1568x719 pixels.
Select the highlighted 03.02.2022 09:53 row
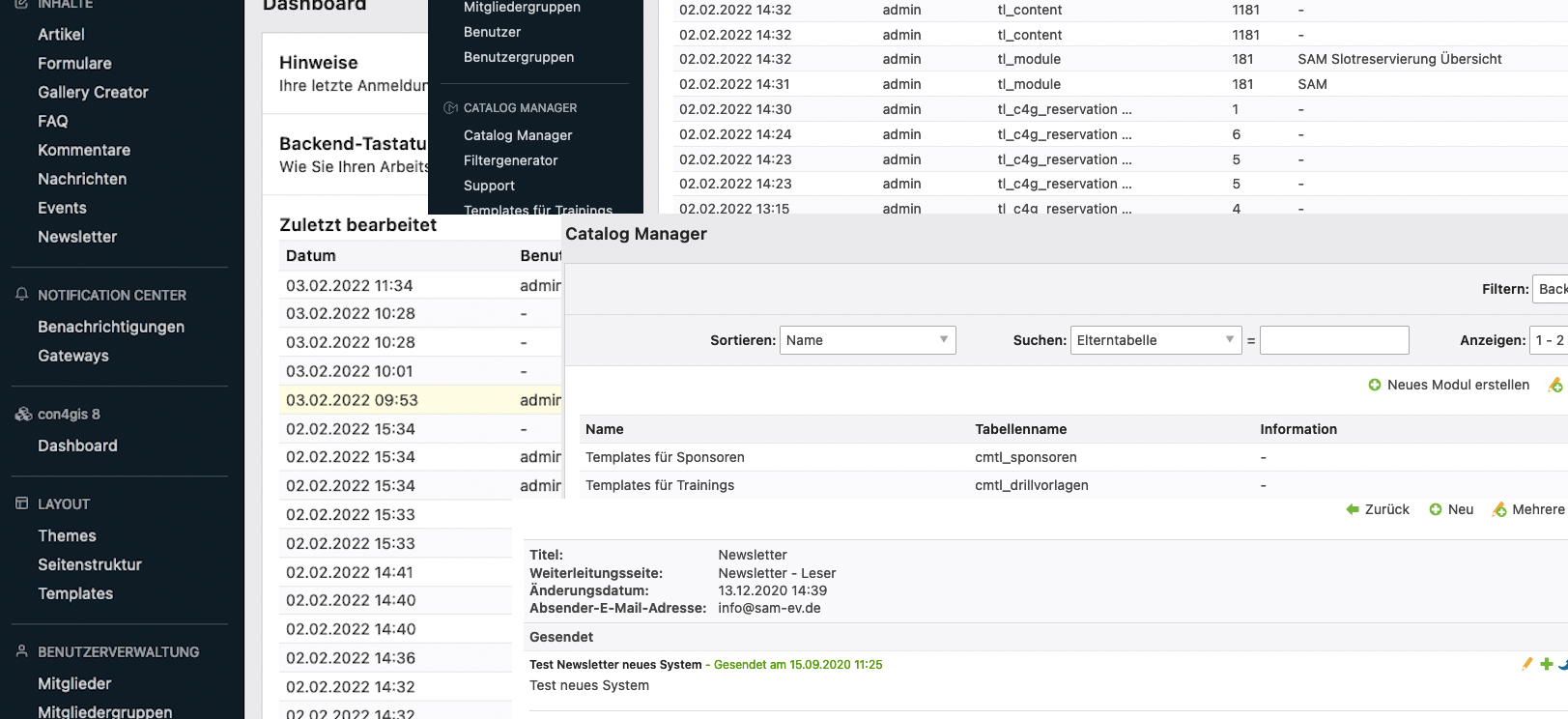tap(352, 400)
